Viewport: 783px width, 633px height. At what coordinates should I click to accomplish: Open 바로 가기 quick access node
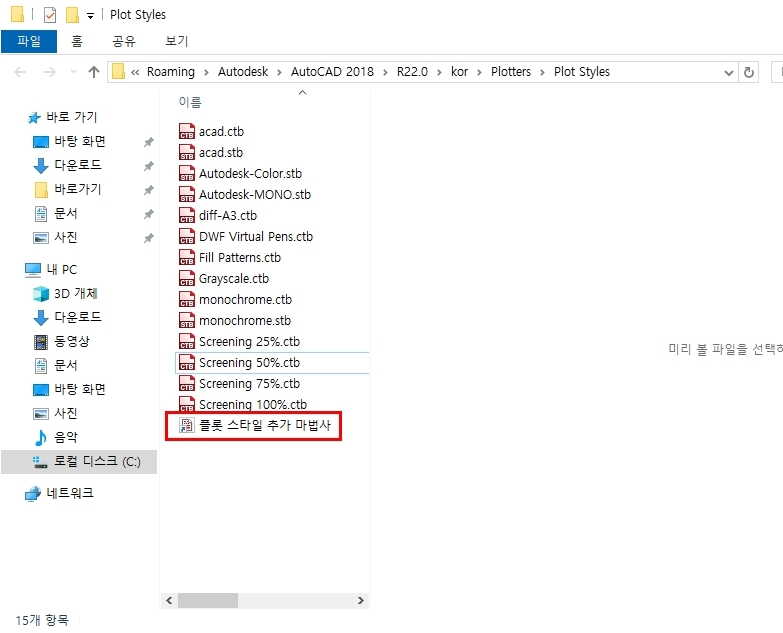click(x=61, y=117)
